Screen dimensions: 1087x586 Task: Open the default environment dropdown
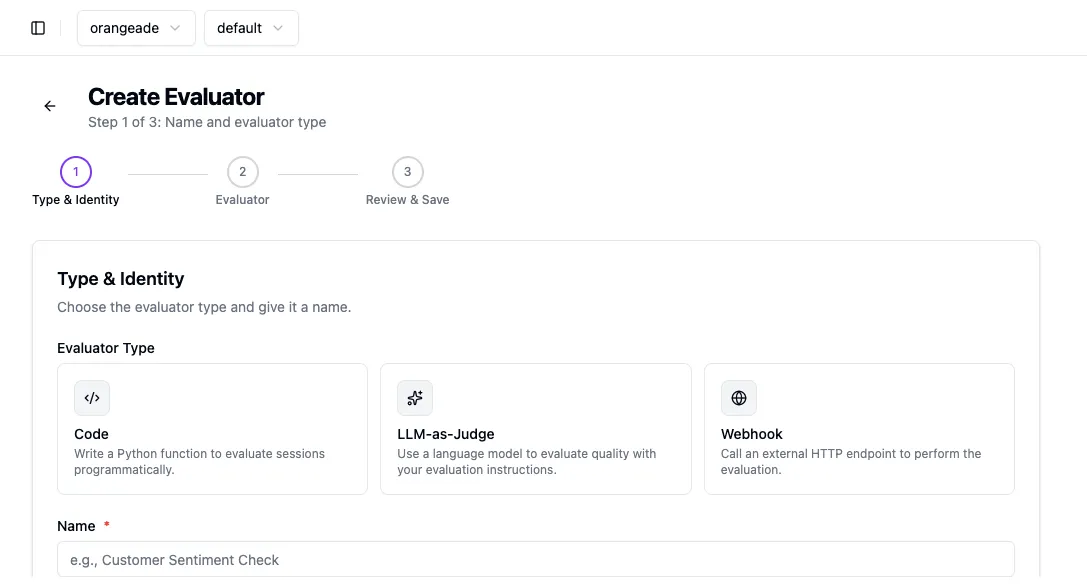click(x=251, y=28)
